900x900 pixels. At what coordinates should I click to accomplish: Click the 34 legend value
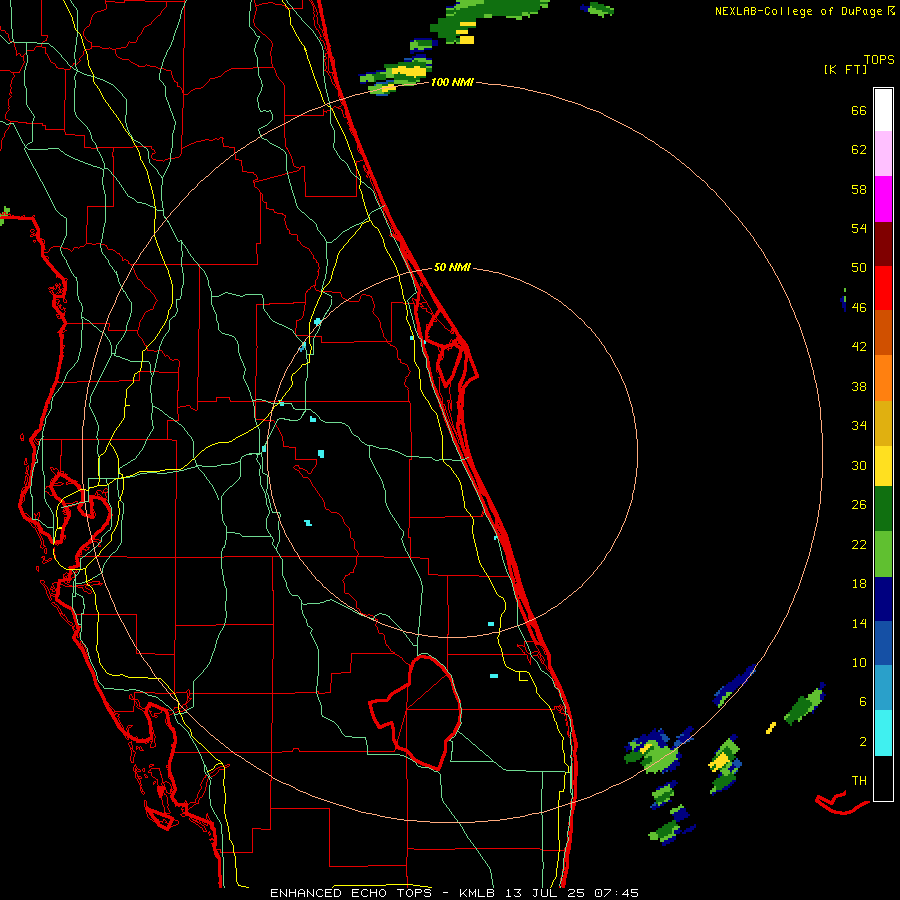[x=859, y=426]
